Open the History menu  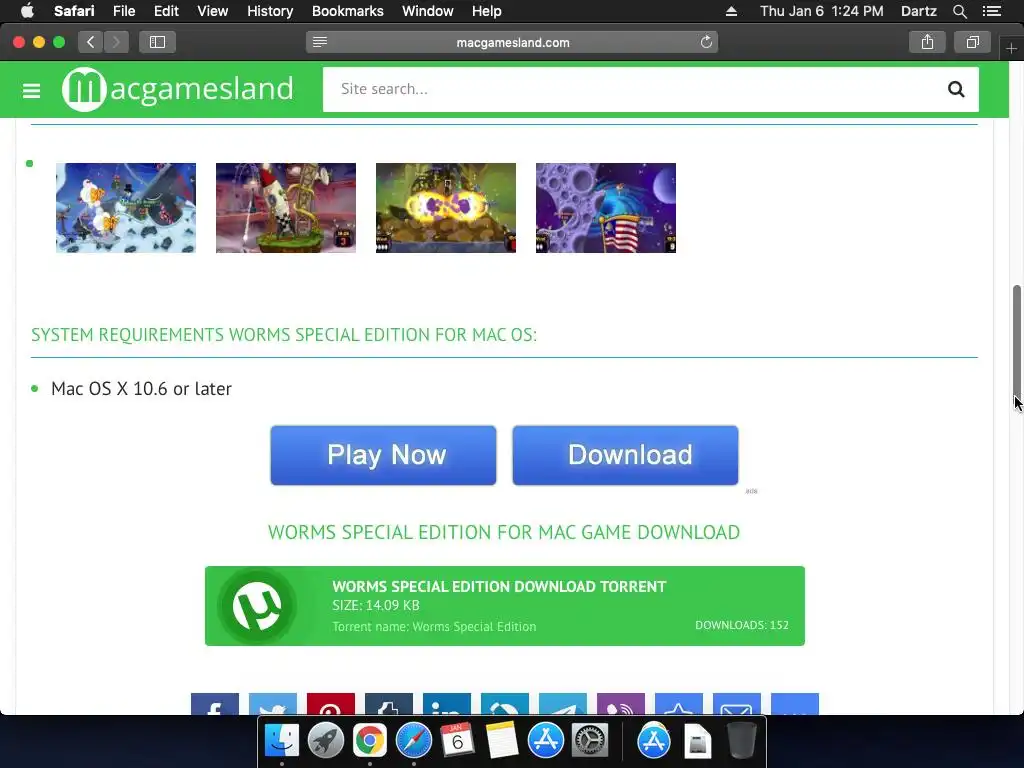(270, 11)
